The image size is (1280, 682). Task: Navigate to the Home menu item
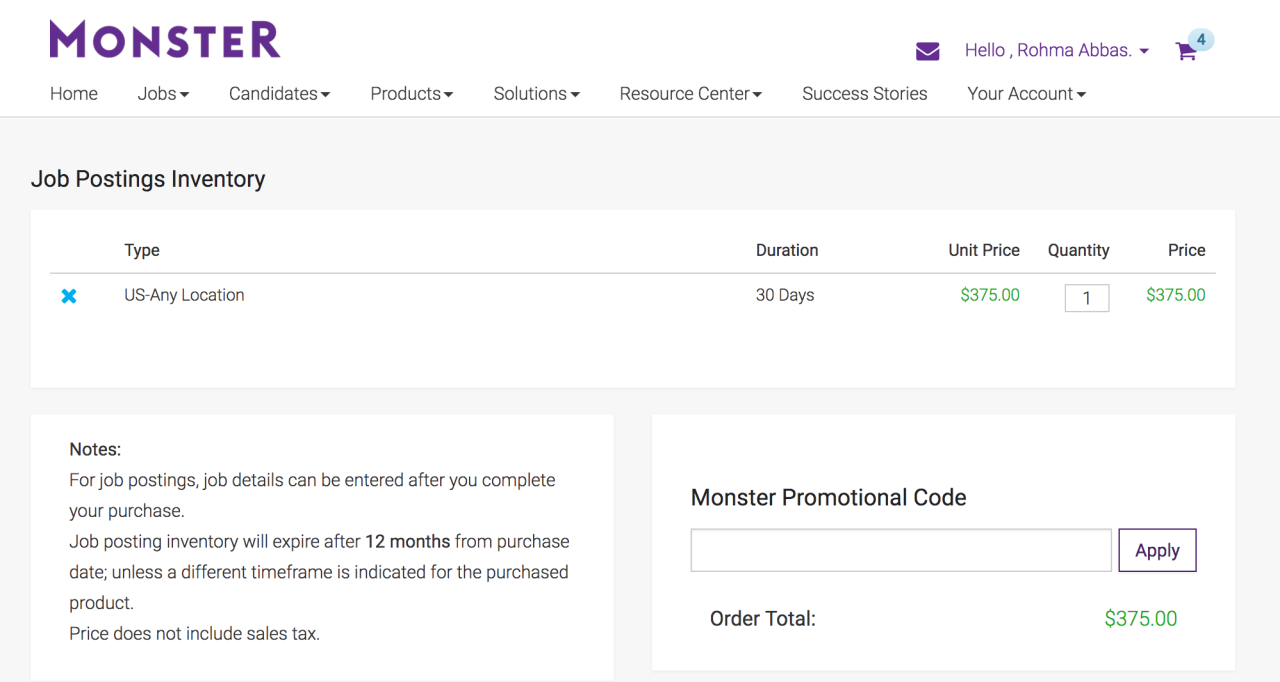coord(73,93)
